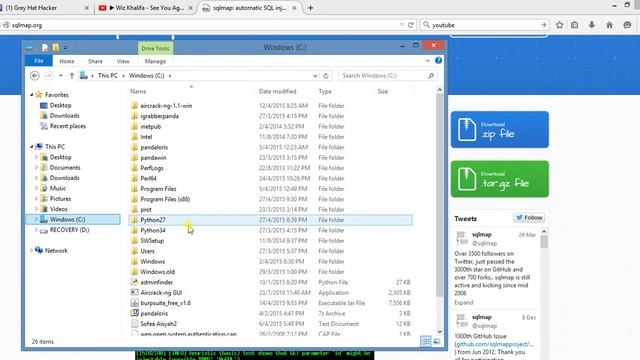Select Network icon in navigation pane
Viewport: 640px width, 360px height.
(x=39, y=250)
